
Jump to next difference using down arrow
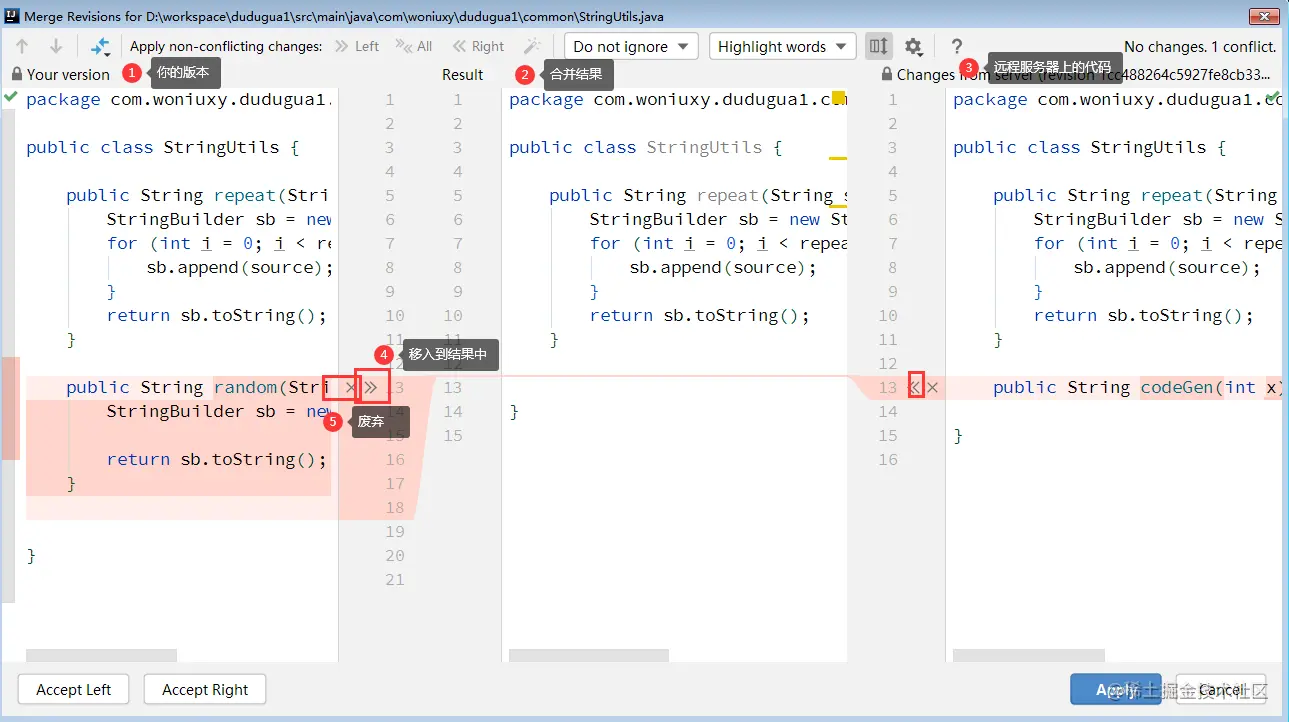click(x=56, y=46)
